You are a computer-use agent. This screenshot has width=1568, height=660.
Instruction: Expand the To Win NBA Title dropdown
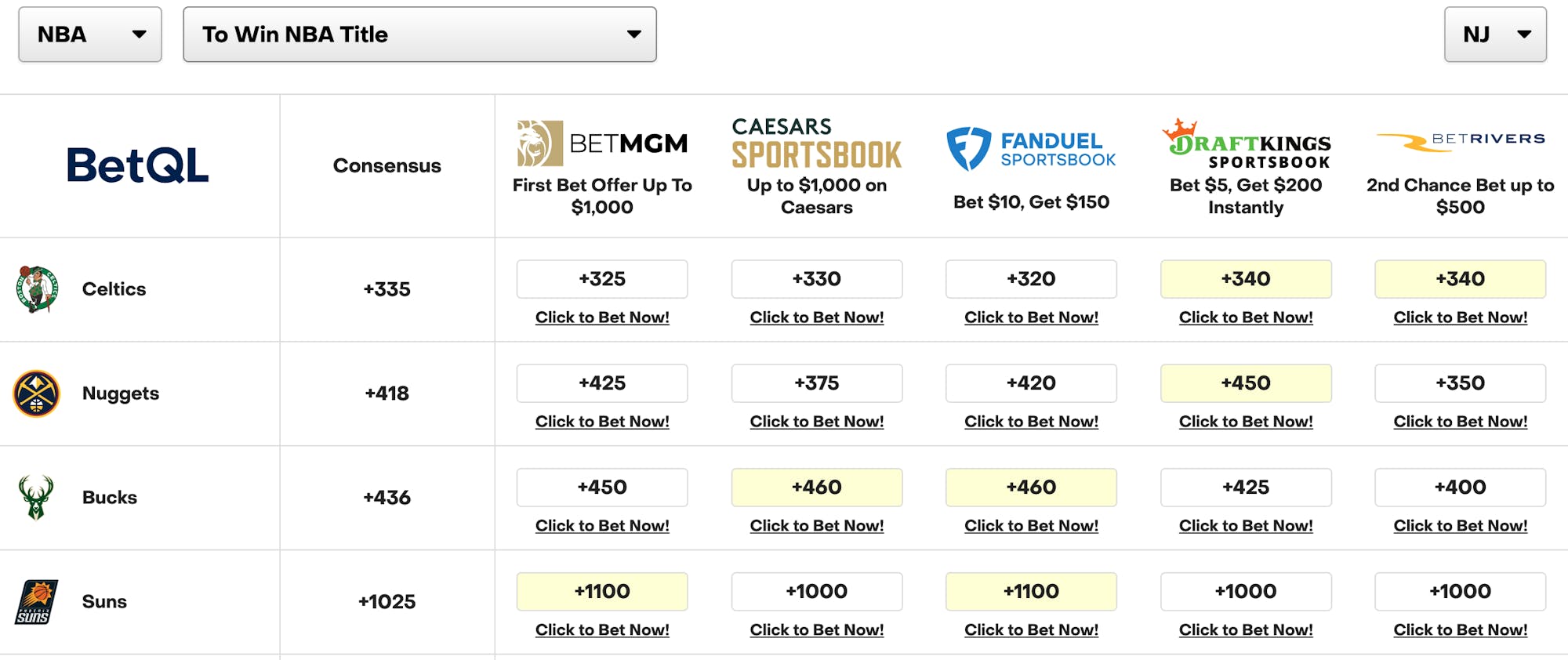[x=419, y=34]
